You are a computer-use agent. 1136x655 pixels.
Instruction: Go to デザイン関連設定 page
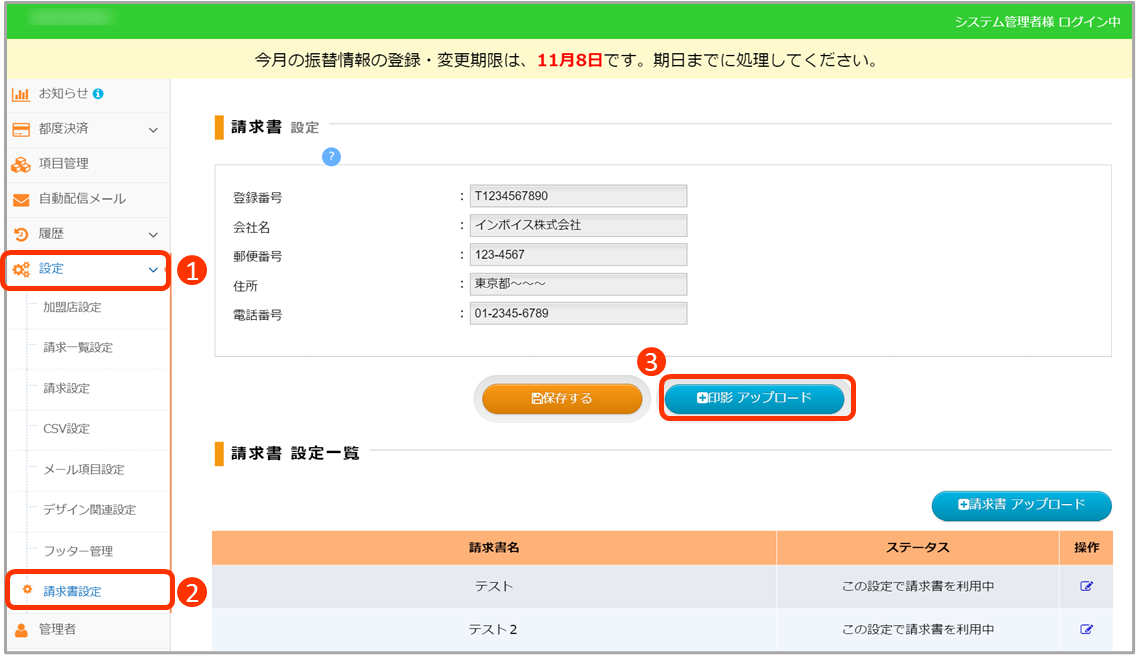[89, 510]
